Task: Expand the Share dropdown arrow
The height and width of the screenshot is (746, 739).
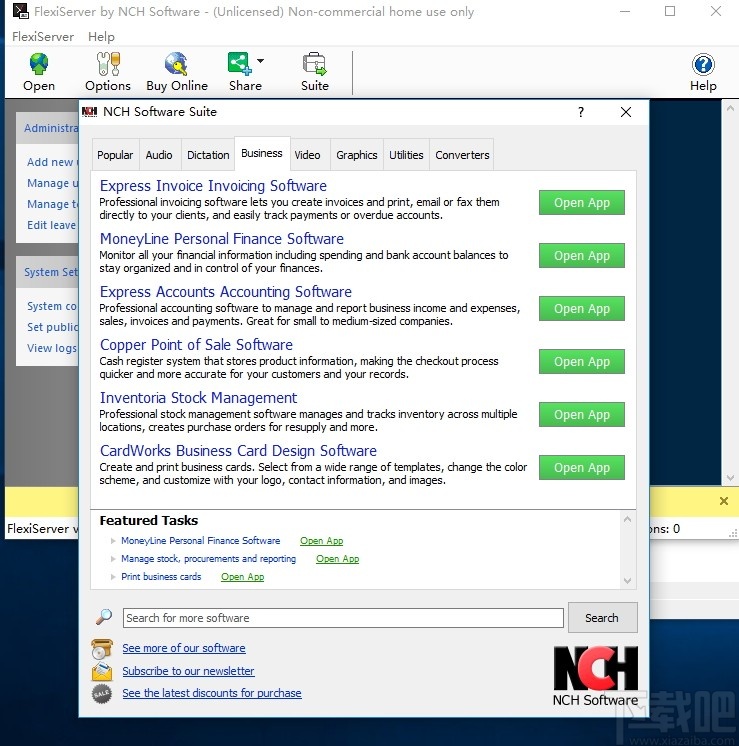Action: (260, 61)
